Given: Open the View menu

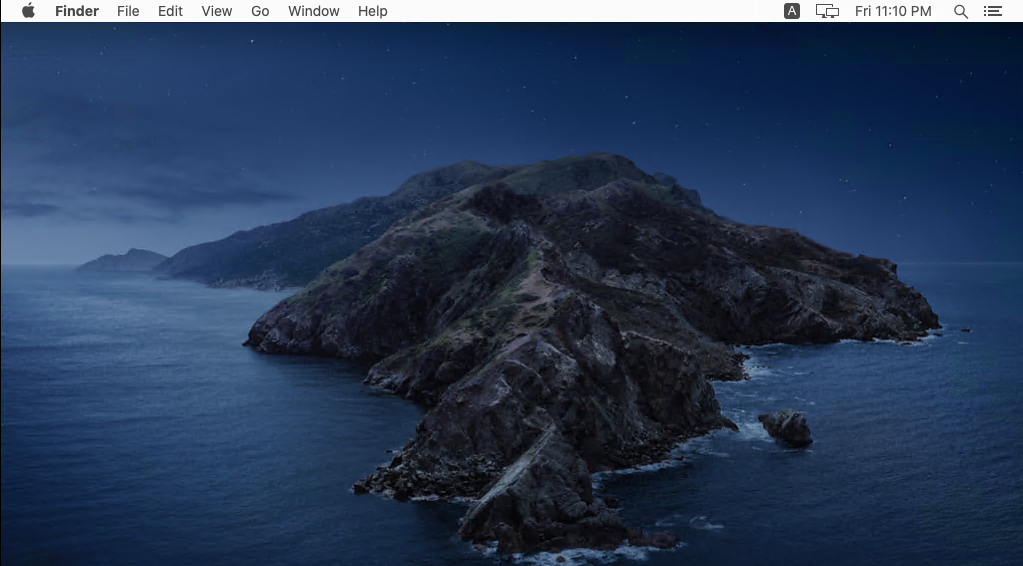Looking at the screenshot, I should coord(216,11).
